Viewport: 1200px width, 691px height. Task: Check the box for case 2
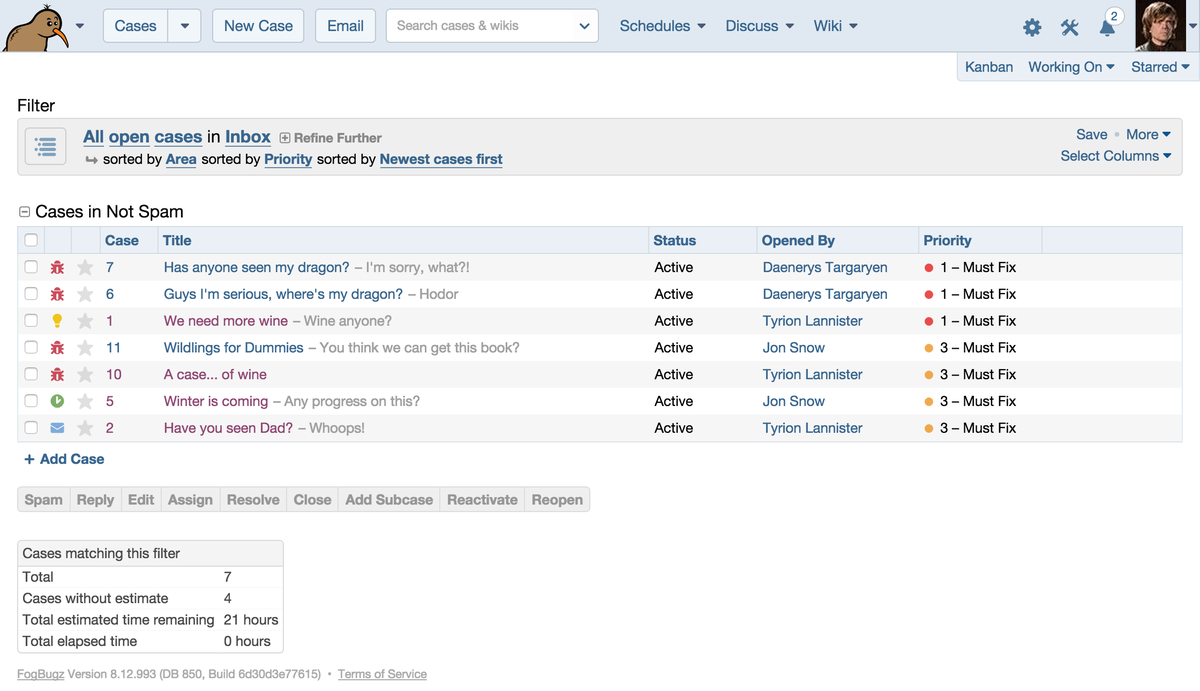point(31,428)
